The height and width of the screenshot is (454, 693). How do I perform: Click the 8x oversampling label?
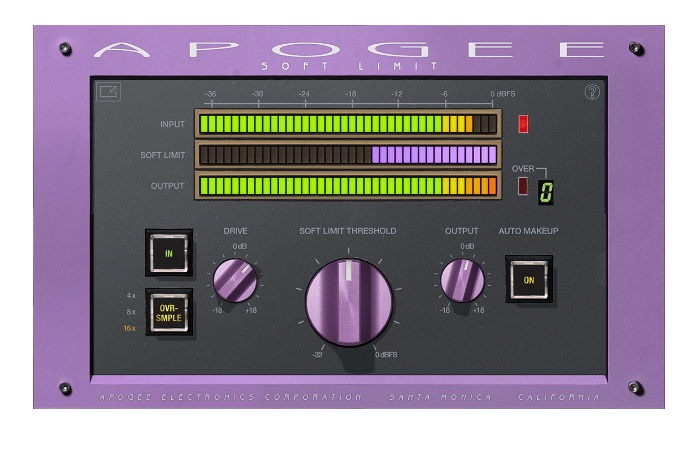(131, 312)
